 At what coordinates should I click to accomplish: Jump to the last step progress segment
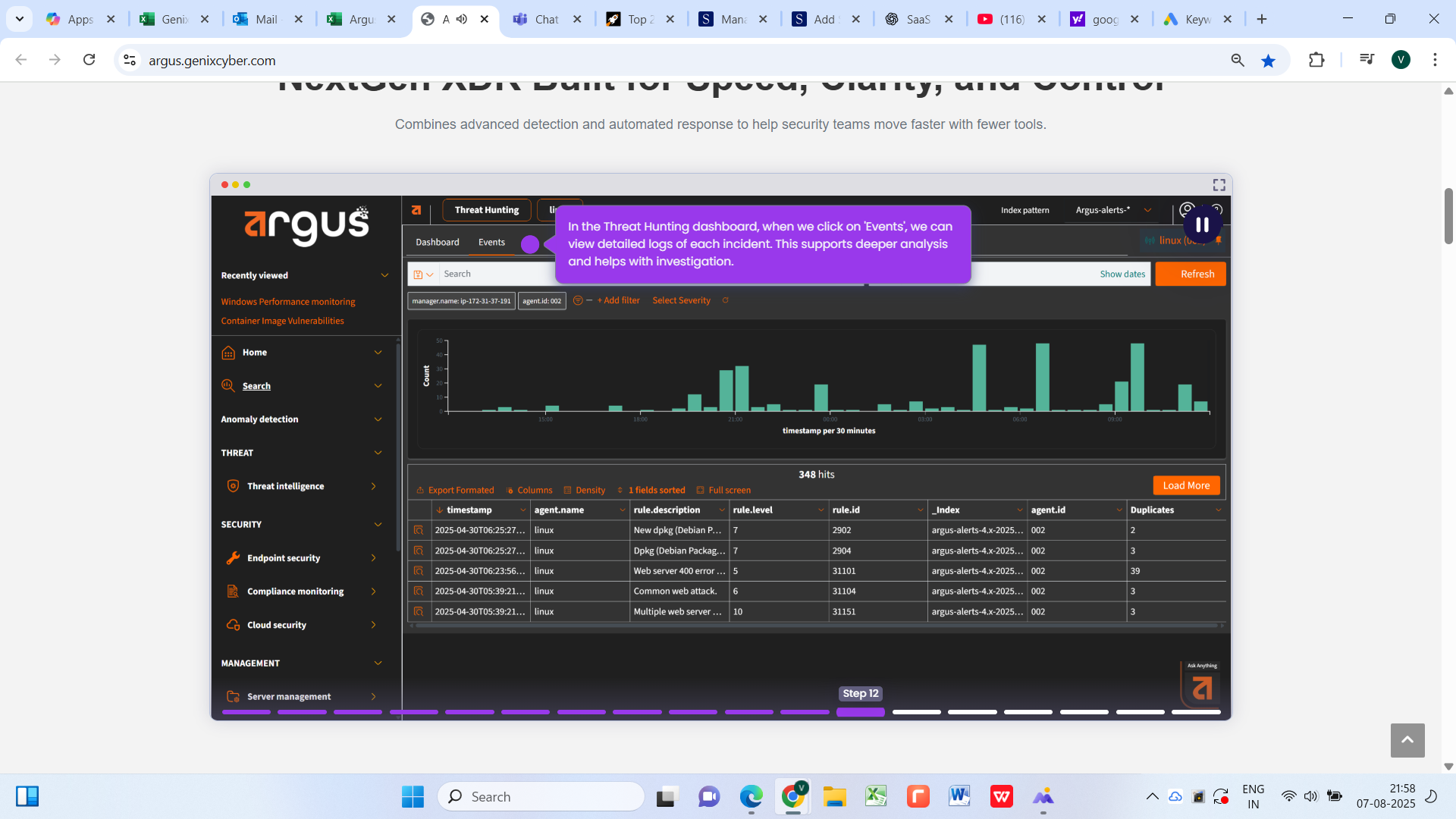coord(1196,712)
